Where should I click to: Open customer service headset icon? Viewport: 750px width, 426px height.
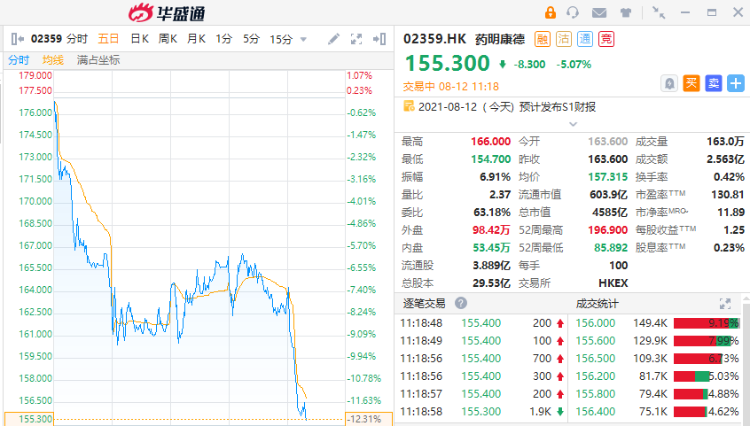point(572,12)
